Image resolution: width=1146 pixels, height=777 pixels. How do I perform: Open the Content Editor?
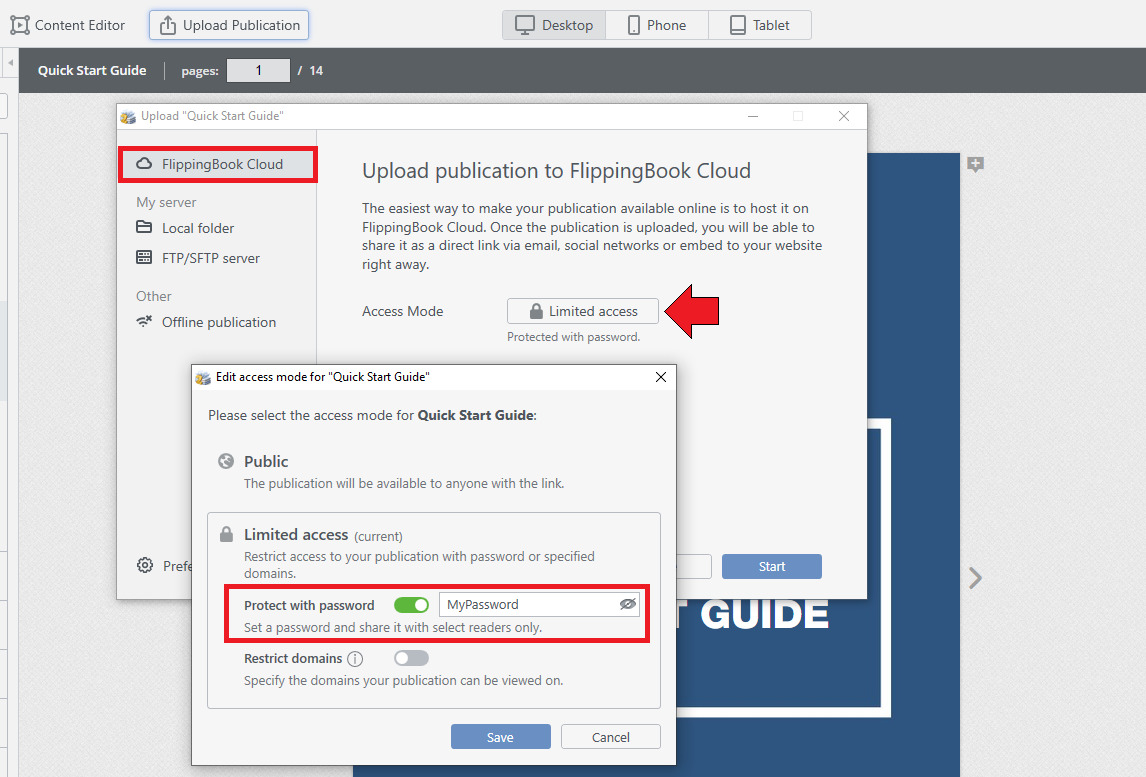coord(68,25)
